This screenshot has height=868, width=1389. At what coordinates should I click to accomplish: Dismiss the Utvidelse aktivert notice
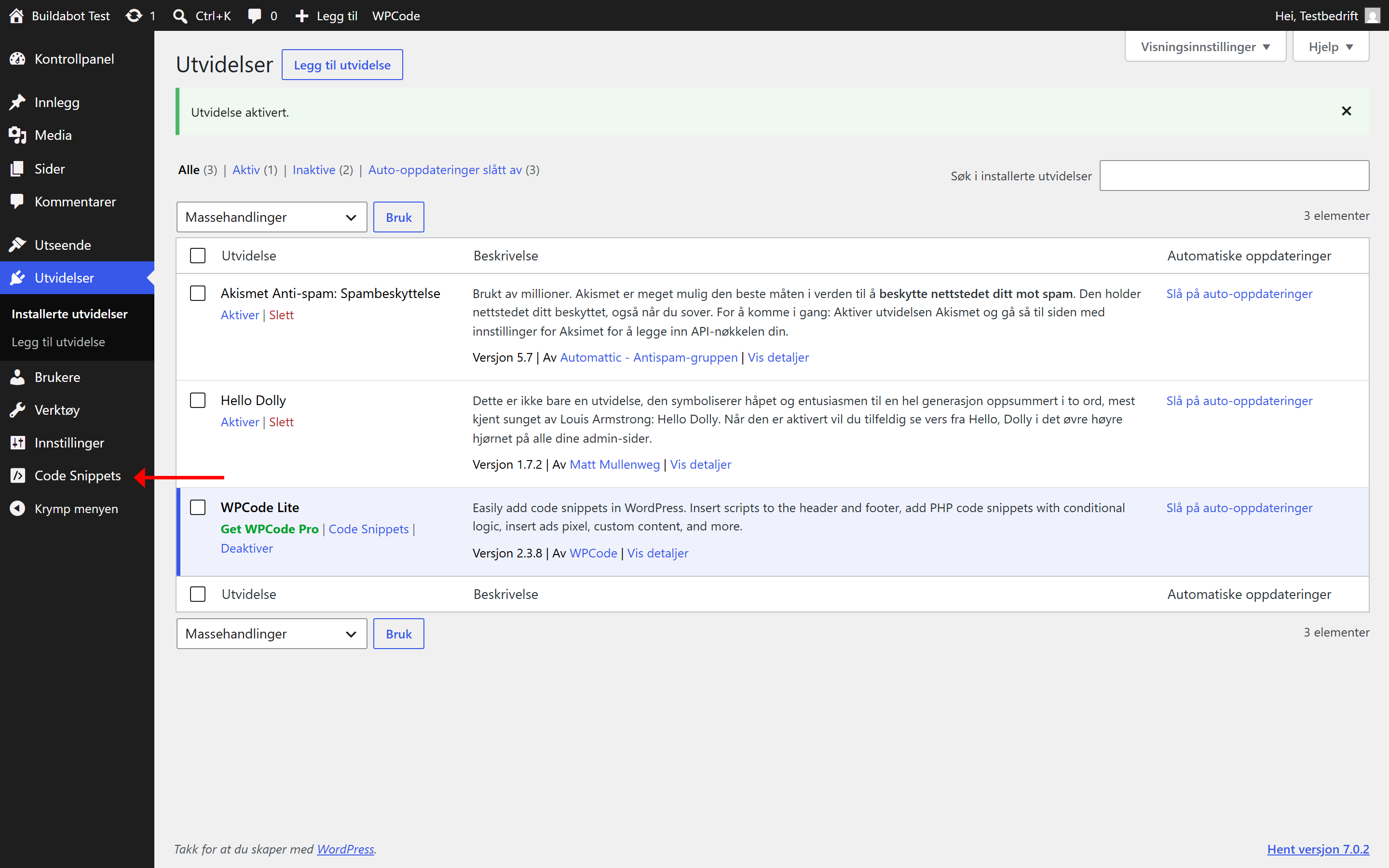[1346, 111]
